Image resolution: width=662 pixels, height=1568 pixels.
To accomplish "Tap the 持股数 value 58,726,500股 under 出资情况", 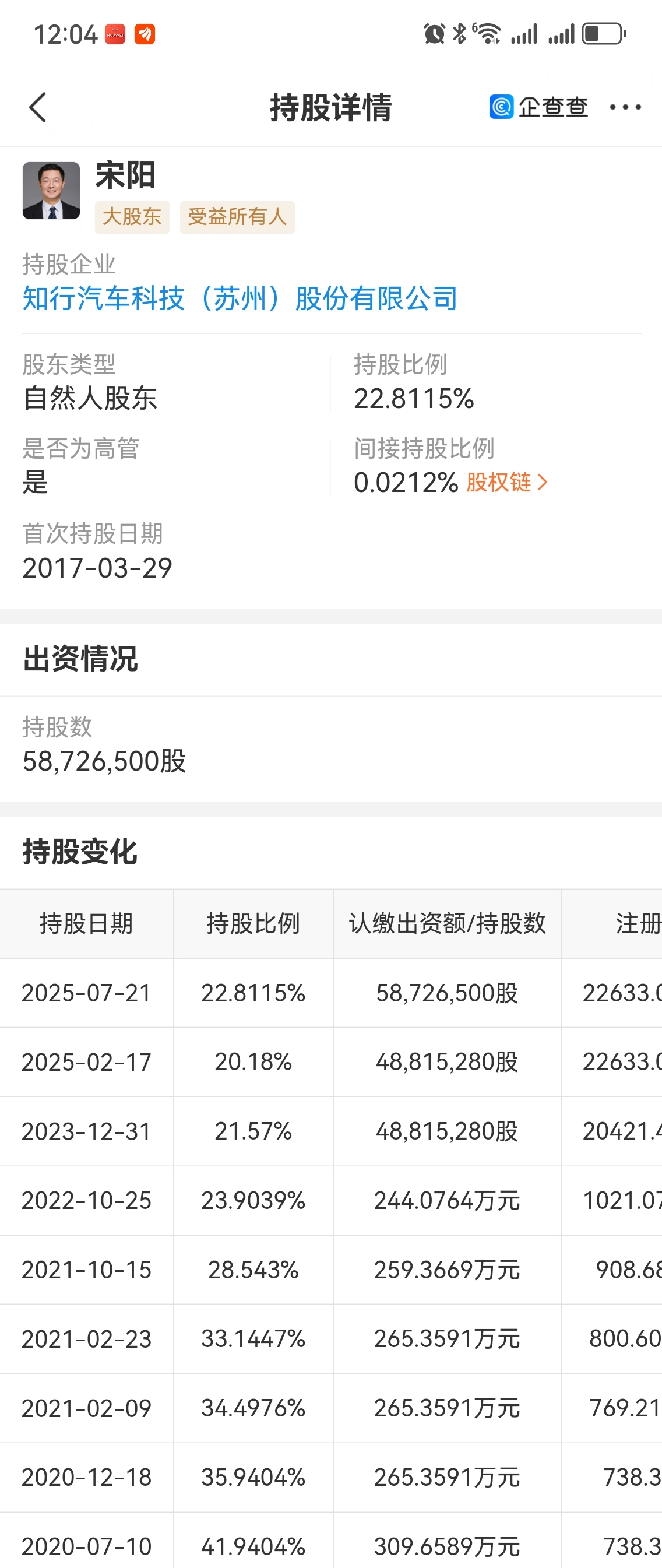I will tap(104, 761).
